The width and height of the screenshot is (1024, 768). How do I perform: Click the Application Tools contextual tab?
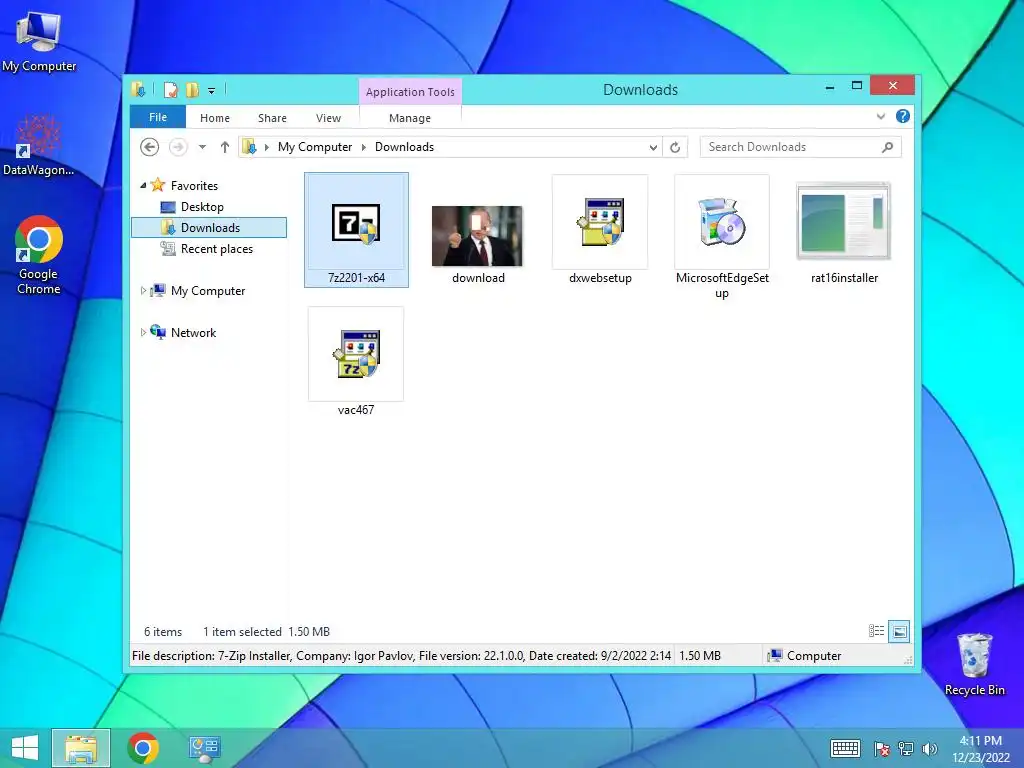(x=410, y=92)
